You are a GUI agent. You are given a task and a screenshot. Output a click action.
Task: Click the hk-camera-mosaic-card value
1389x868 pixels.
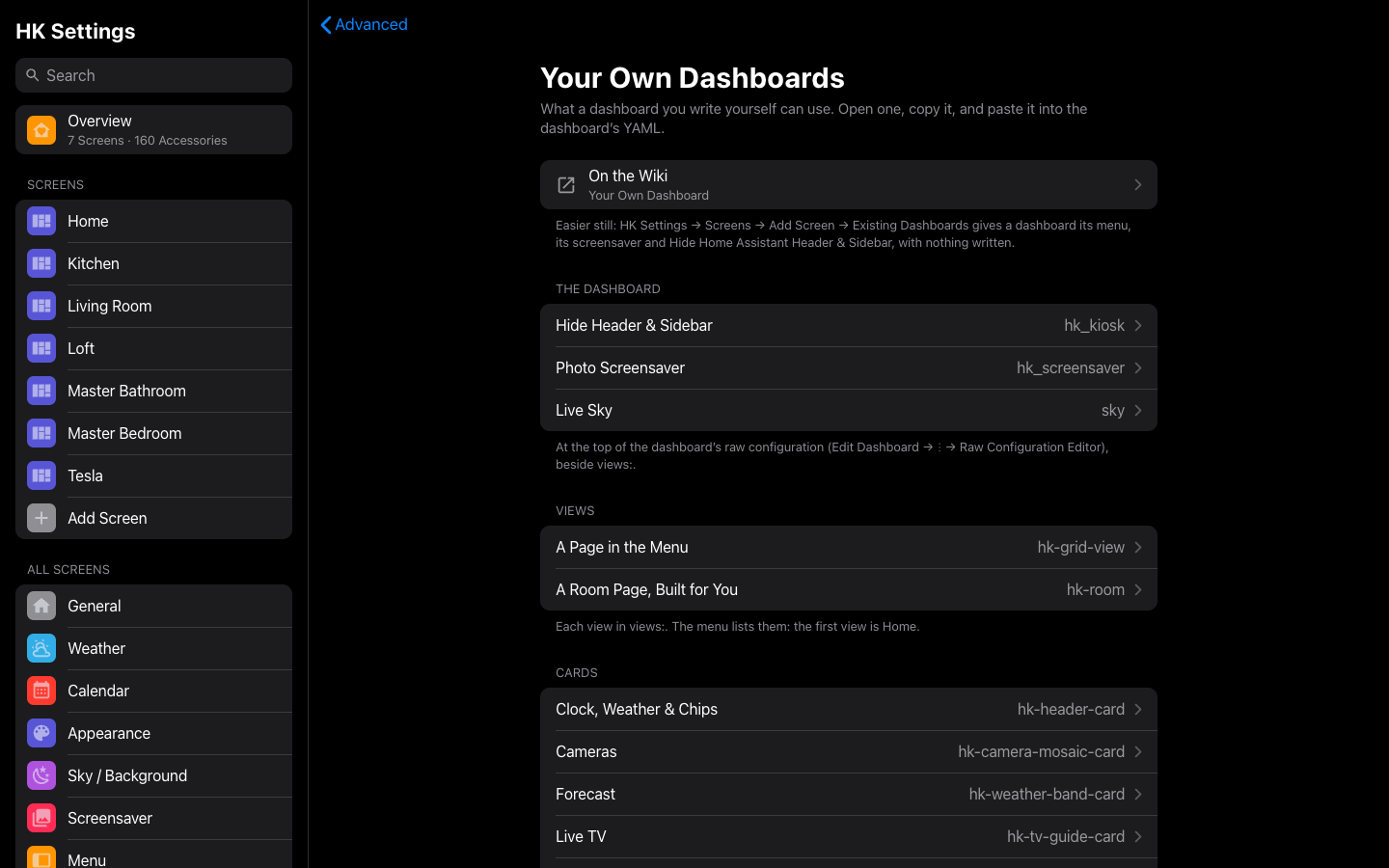1041,752
